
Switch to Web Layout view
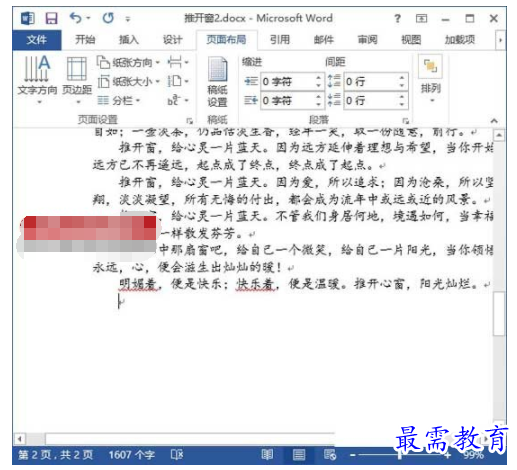330,454
